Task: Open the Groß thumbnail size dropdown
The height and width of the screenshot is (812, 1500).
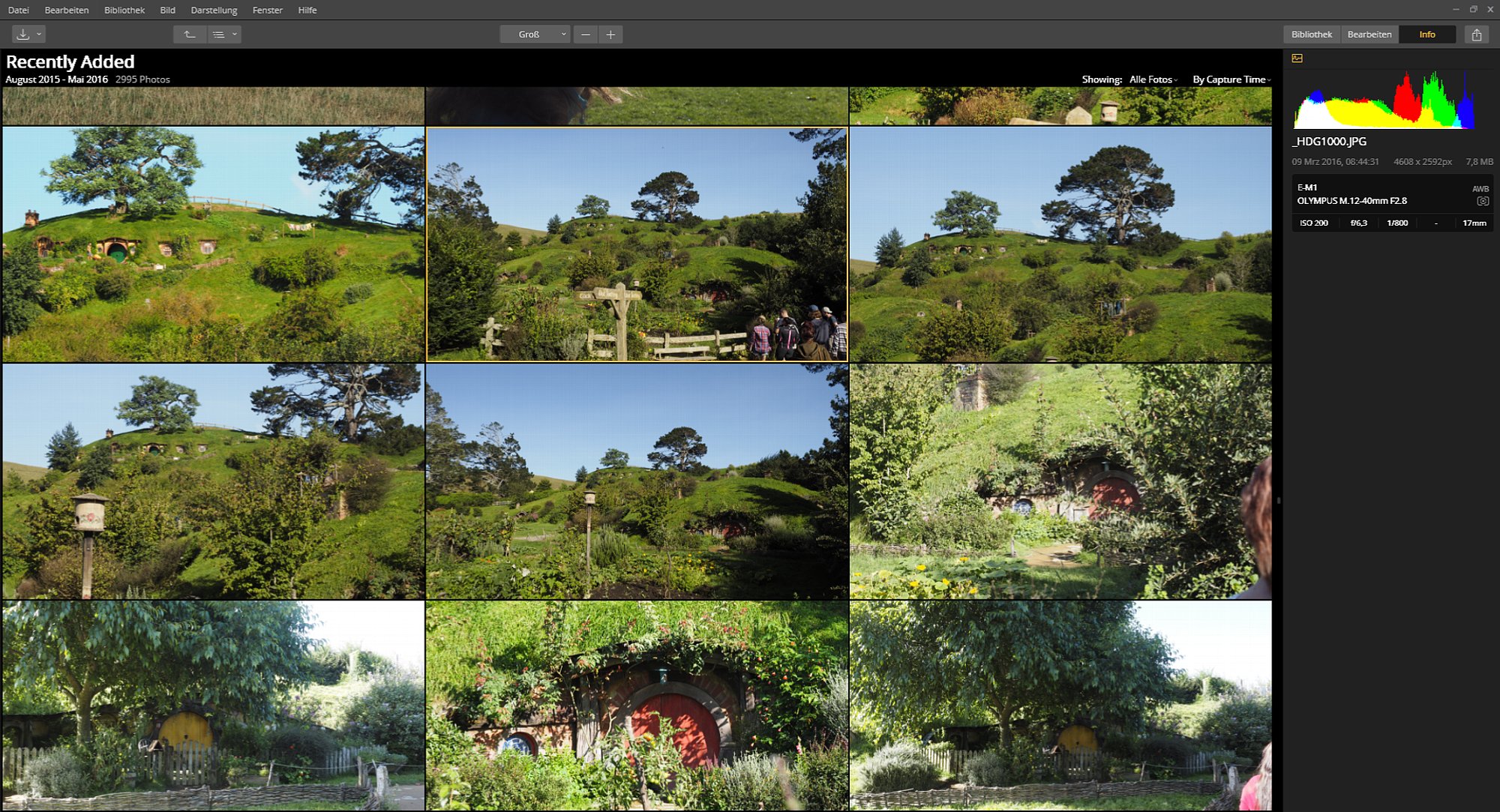Action: [535, 34]
